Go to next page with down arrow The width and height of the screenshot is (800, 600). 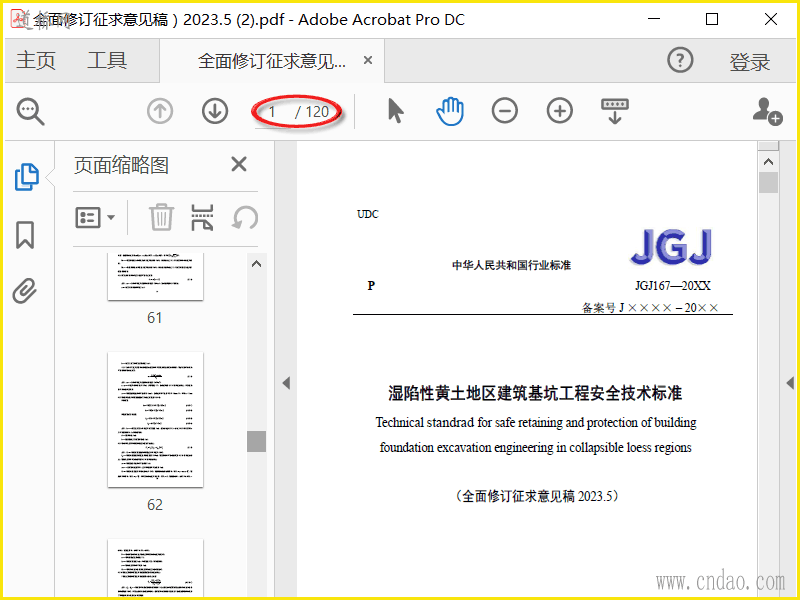pos(215,111)
